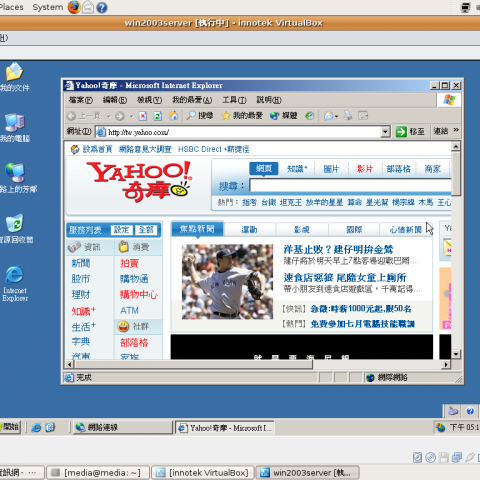
Task: Click the Mail envelope icon in IE toolbar
Action: [x=328, y=116]
